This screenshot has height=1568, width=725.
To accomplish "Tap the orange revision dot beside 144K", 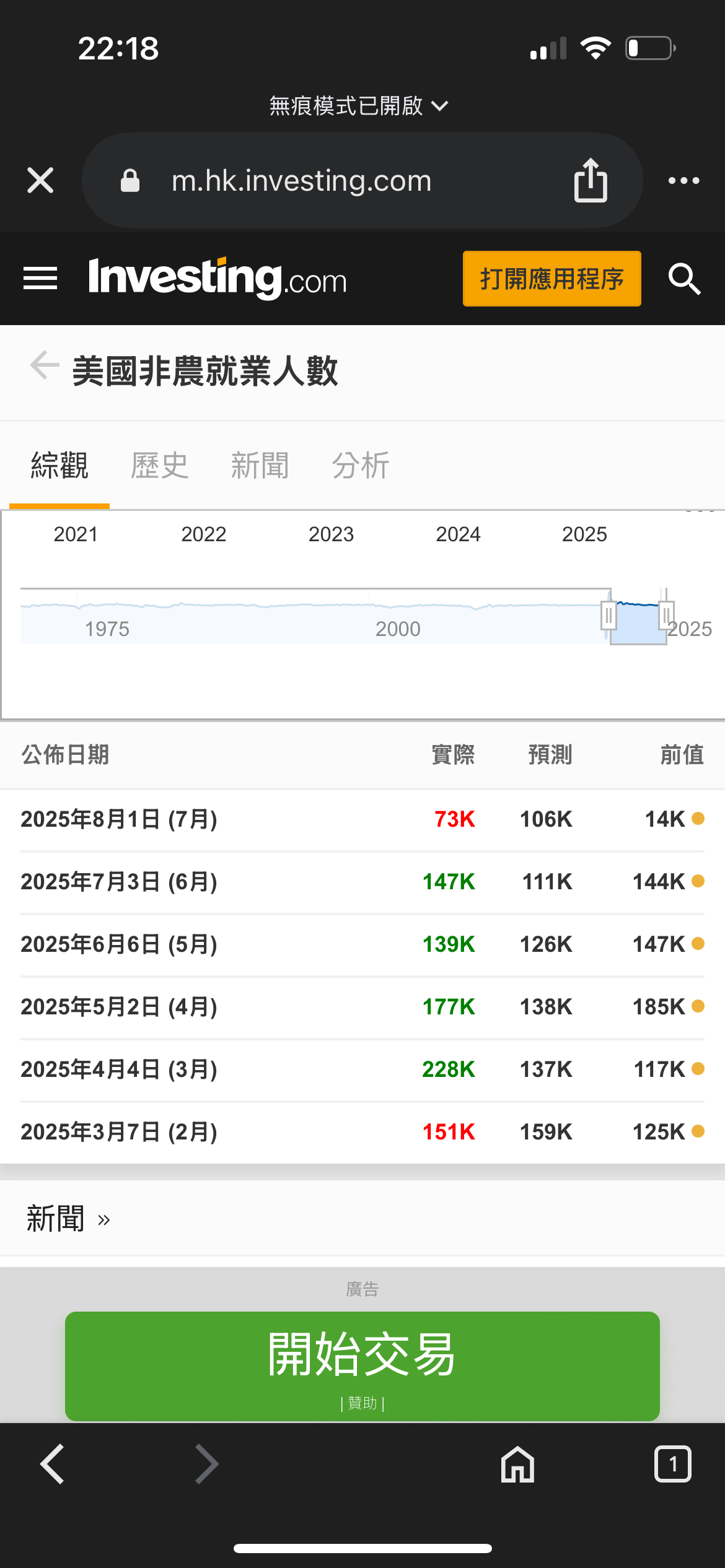I will [698, 881].
